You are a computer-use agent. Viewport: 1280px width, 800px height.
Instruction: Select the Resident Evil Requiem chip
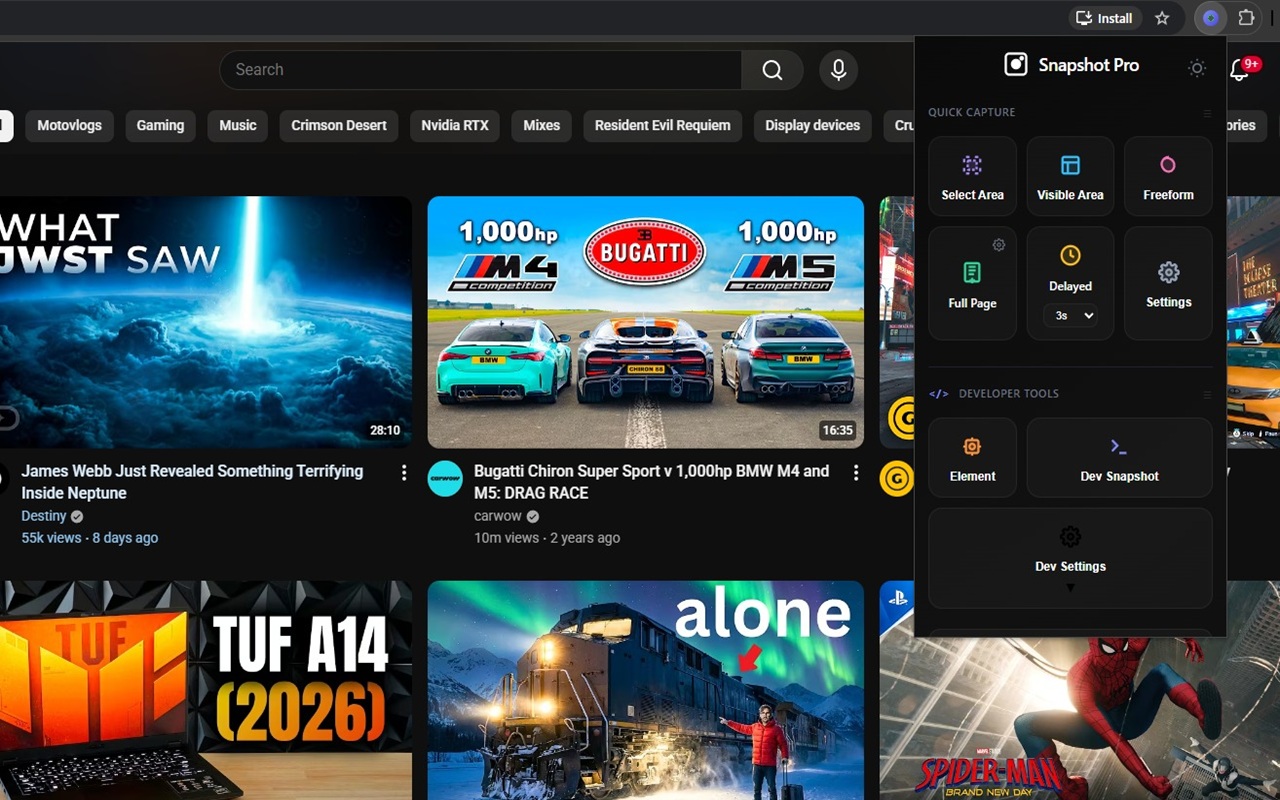(x=662, y=126)
